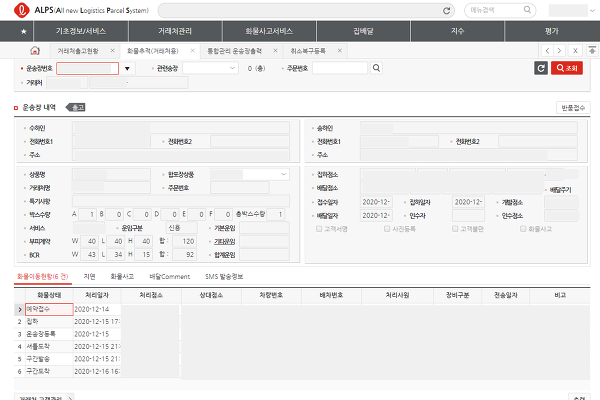This screenshot has height=400, width=600.
Task: Click the 2020-12-14 date cell
Action: 97,309
